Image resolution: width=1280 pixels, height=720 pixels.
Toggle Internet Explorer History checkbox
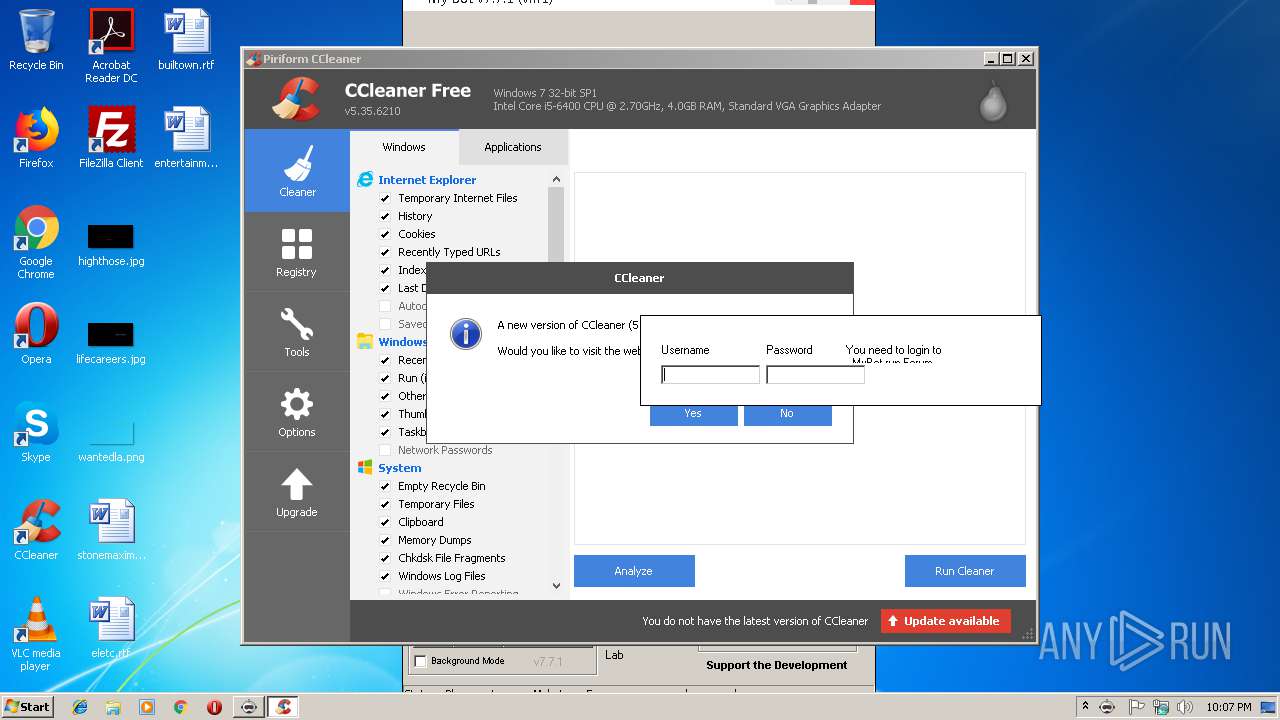(x=385, y=216)
